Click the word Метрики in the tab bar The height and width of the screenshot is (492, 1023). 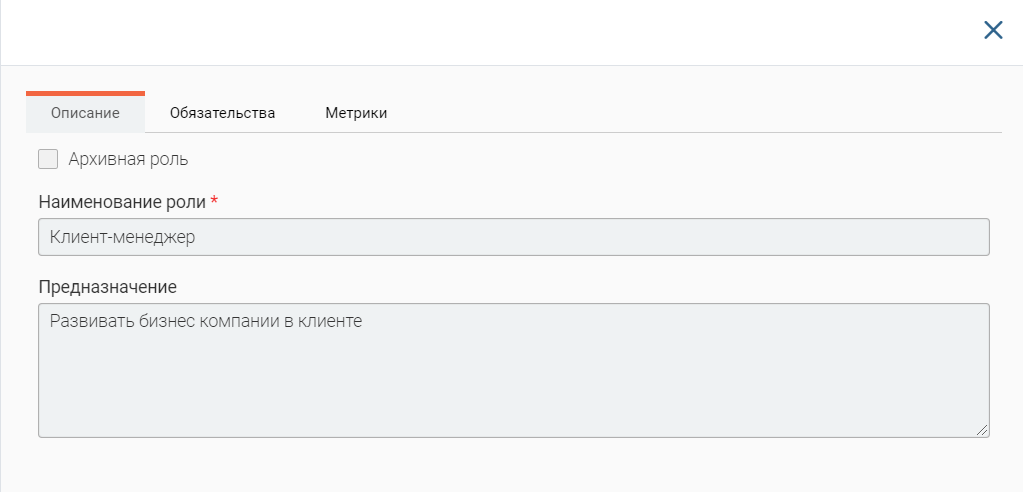[x=356, y=113]
